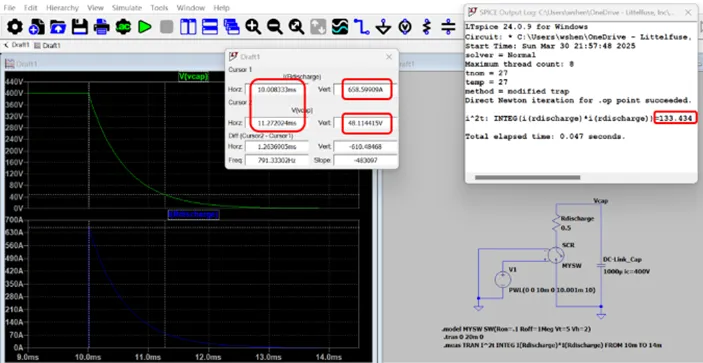Viewport: 703px width, 363px height.
Task: Save the schematic with the floppy disk icon
Action: (80, 27)
